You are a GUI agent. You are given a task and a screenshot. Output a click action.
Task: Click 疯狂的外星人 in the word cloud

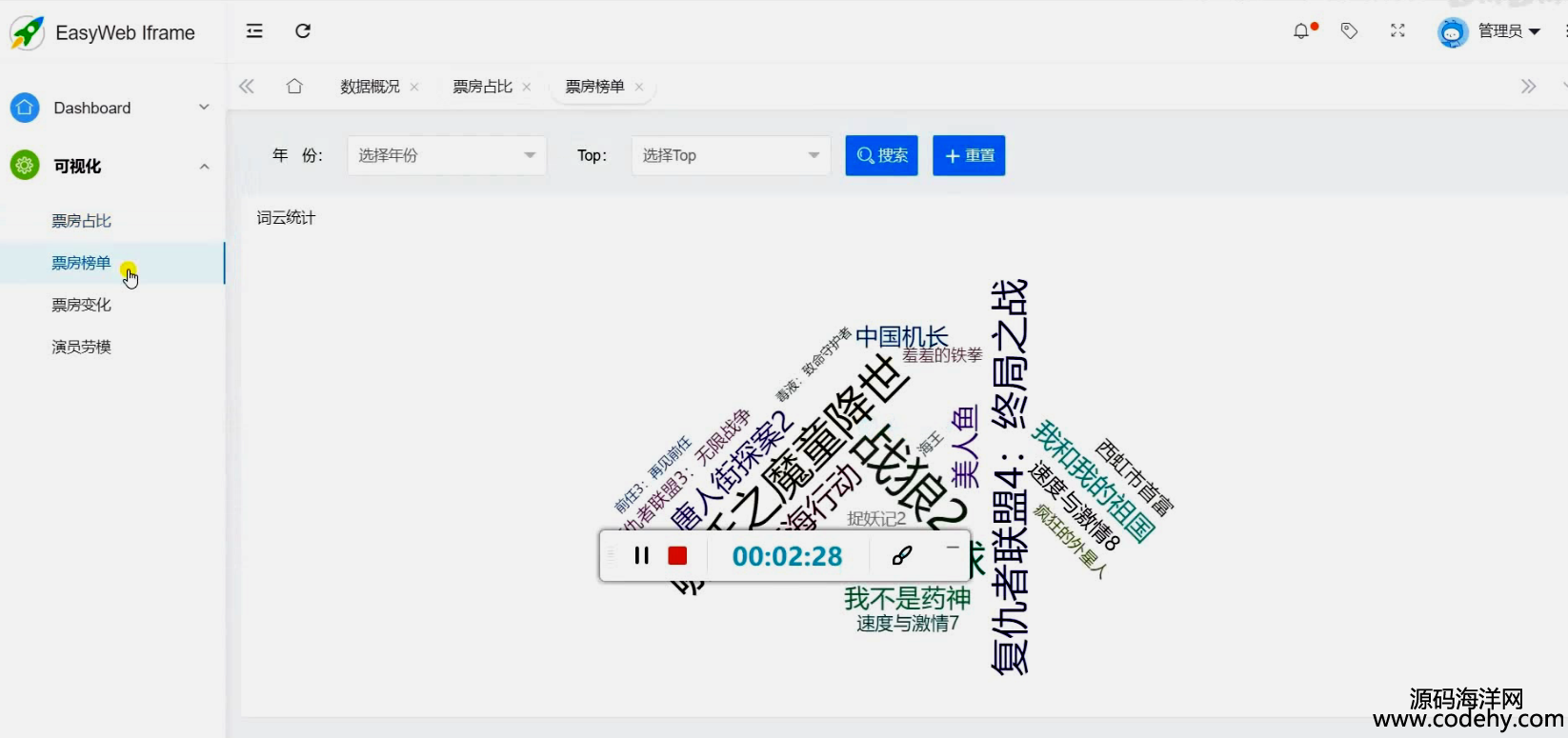[1071, 541]
